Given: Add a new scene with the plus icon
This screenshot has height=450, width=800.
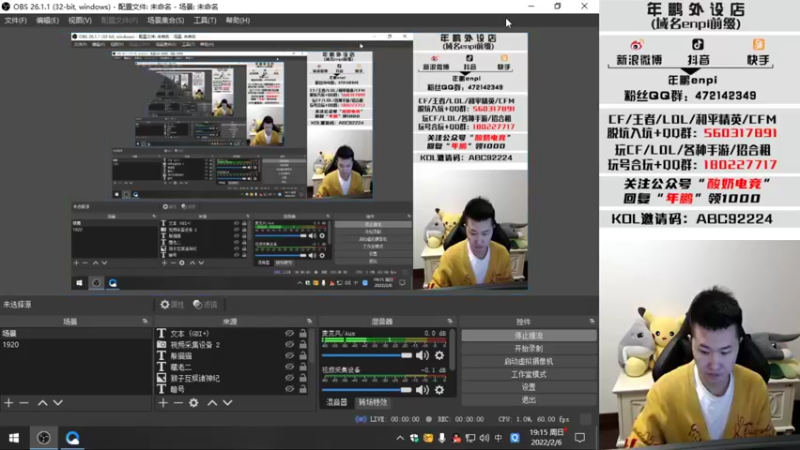Looking at the screenshot, I should [9, 403].
